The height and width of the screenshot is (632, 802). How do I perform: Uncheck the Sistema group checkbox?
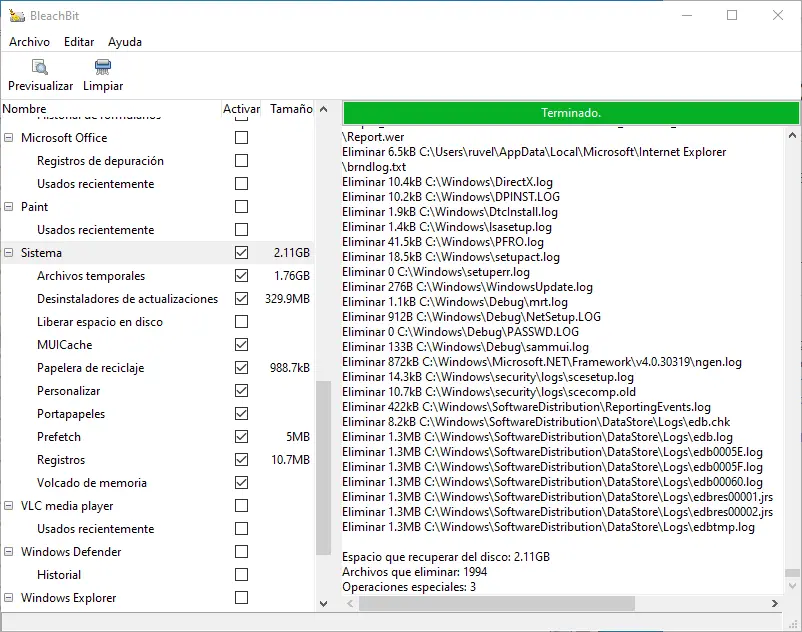(241, 253)
